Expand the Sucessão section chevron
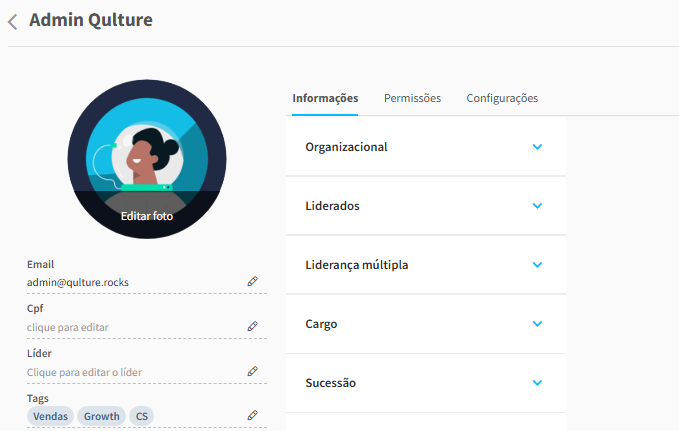This screenshot has height=431, width=679. [537, 382]
